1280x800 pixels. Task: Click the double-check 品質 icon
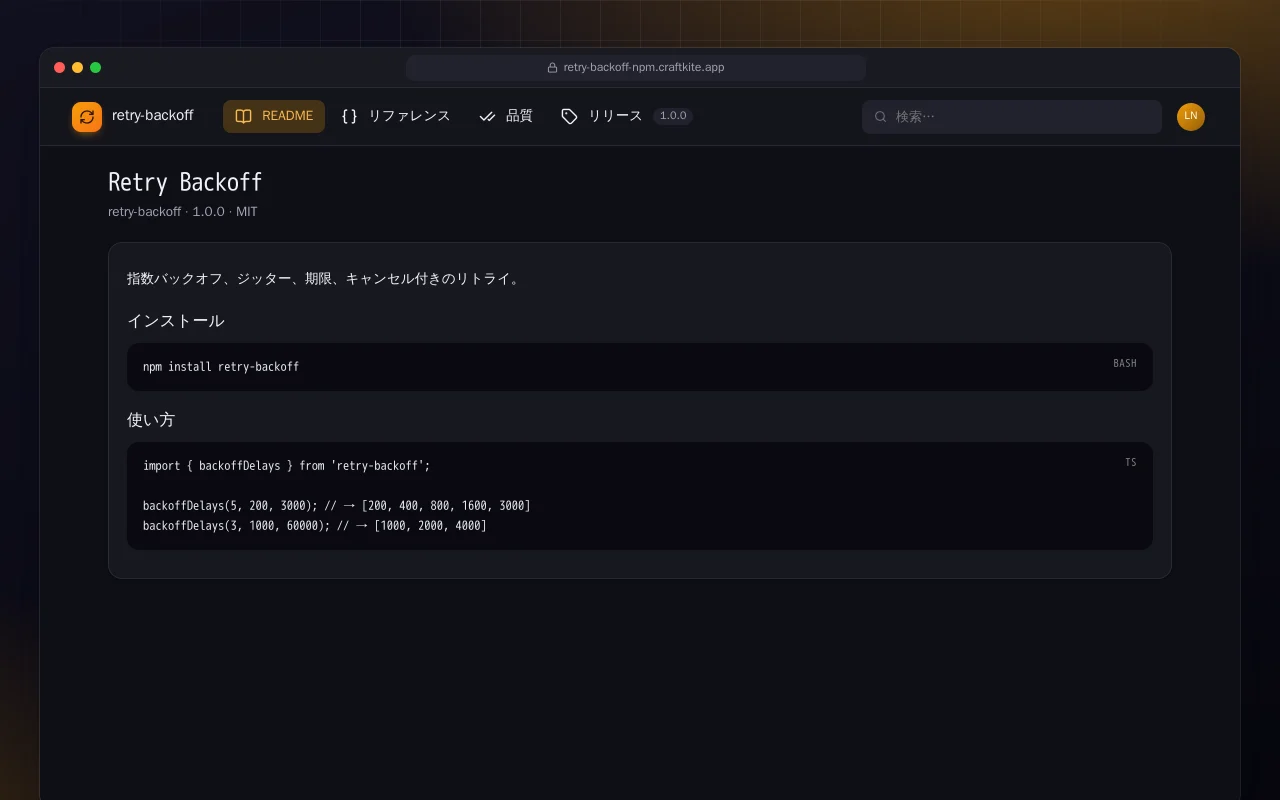(x=487, y=116)
